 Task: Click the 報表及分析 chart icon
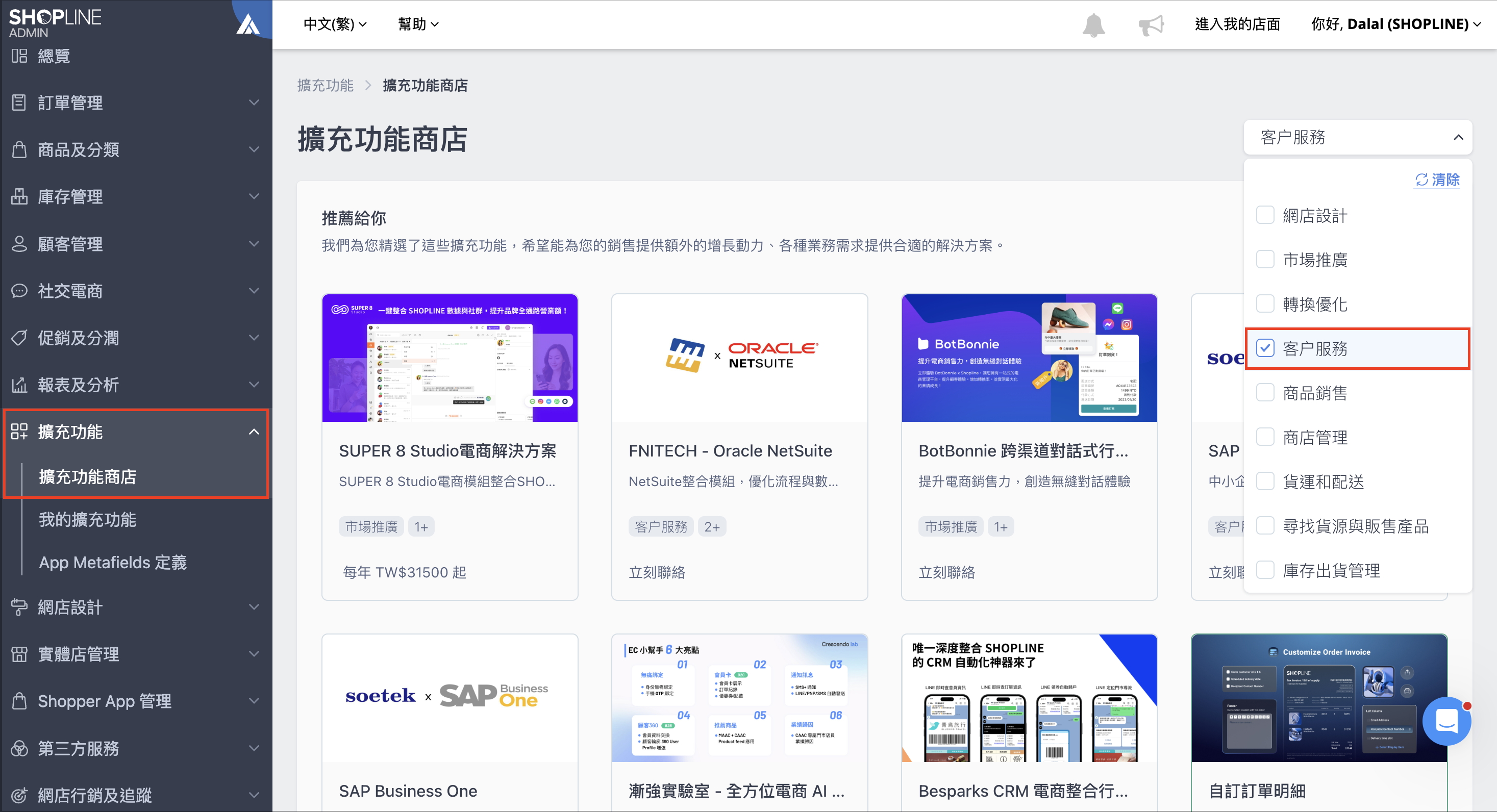point(19,385)
